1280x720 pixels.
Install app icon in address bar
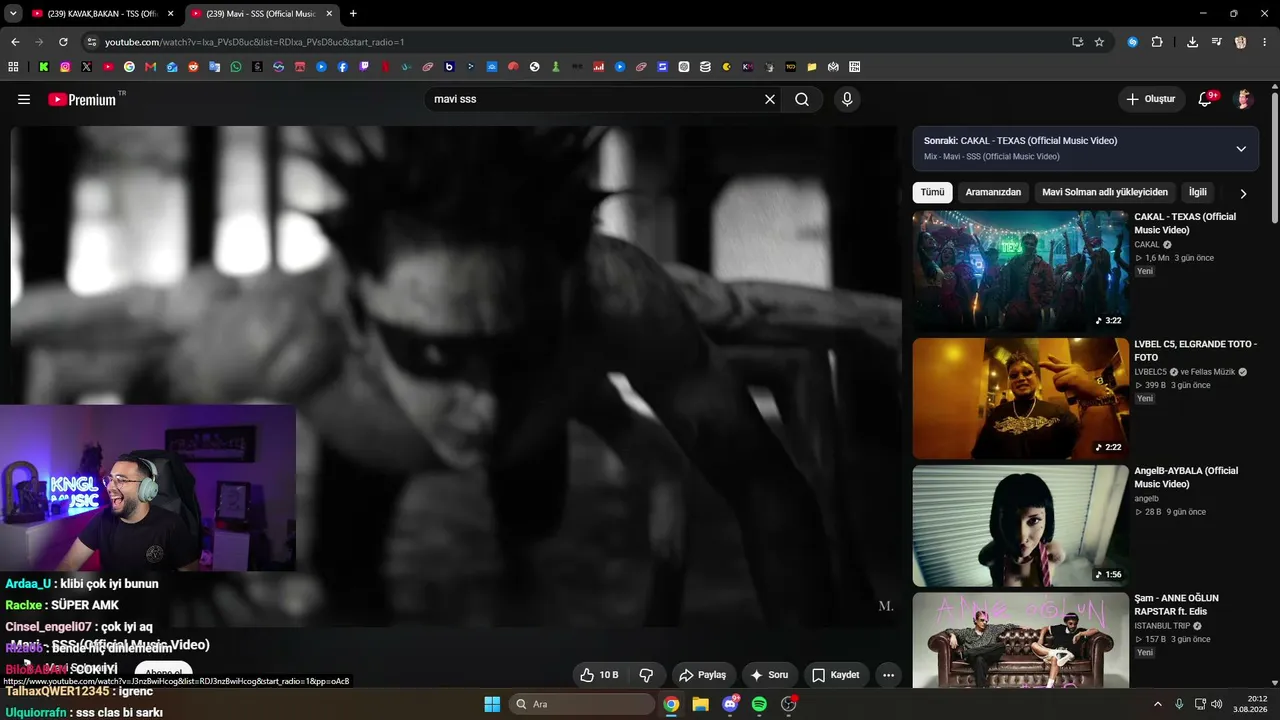[1077, 42]
